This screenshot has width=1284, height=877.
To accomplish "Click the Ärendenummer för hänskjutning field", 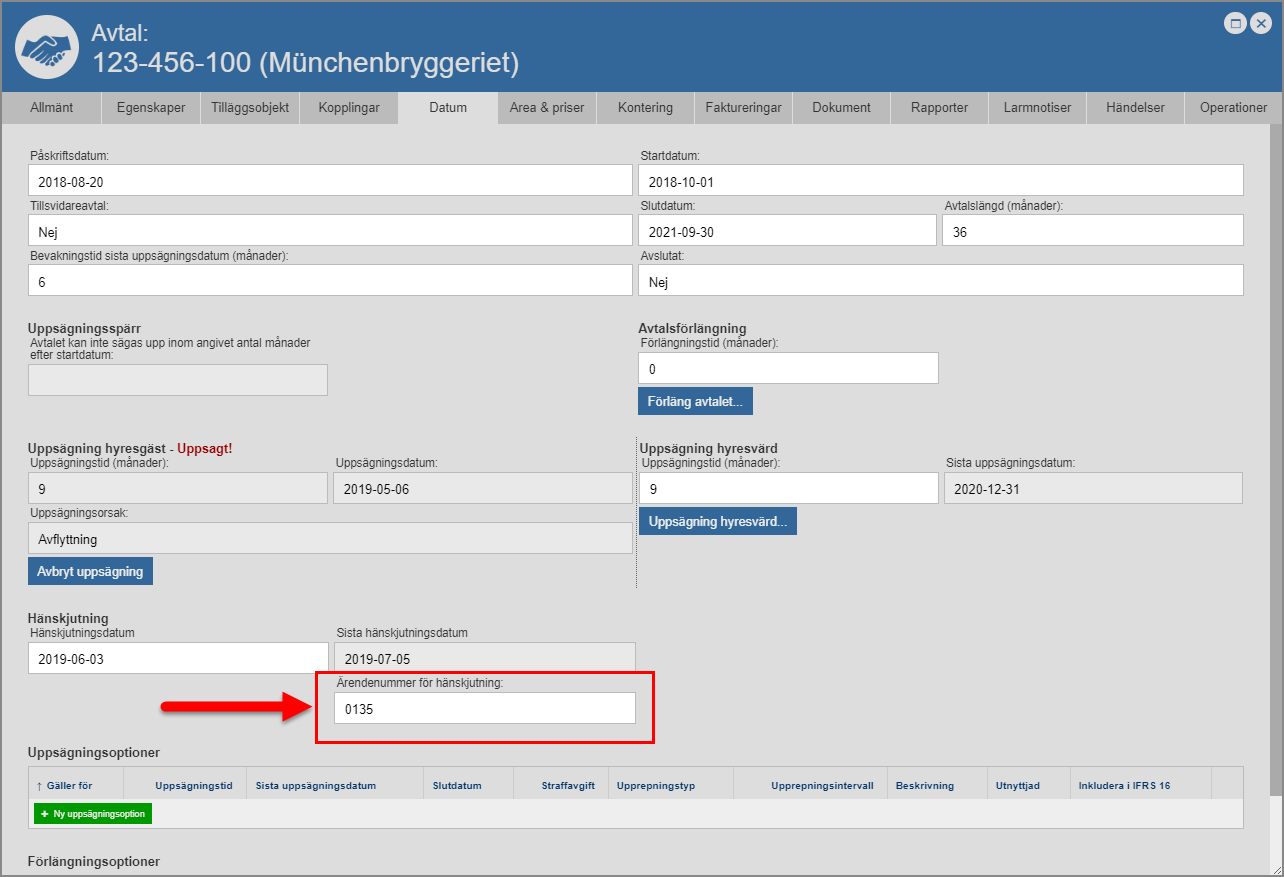I will tap(485, 708).
